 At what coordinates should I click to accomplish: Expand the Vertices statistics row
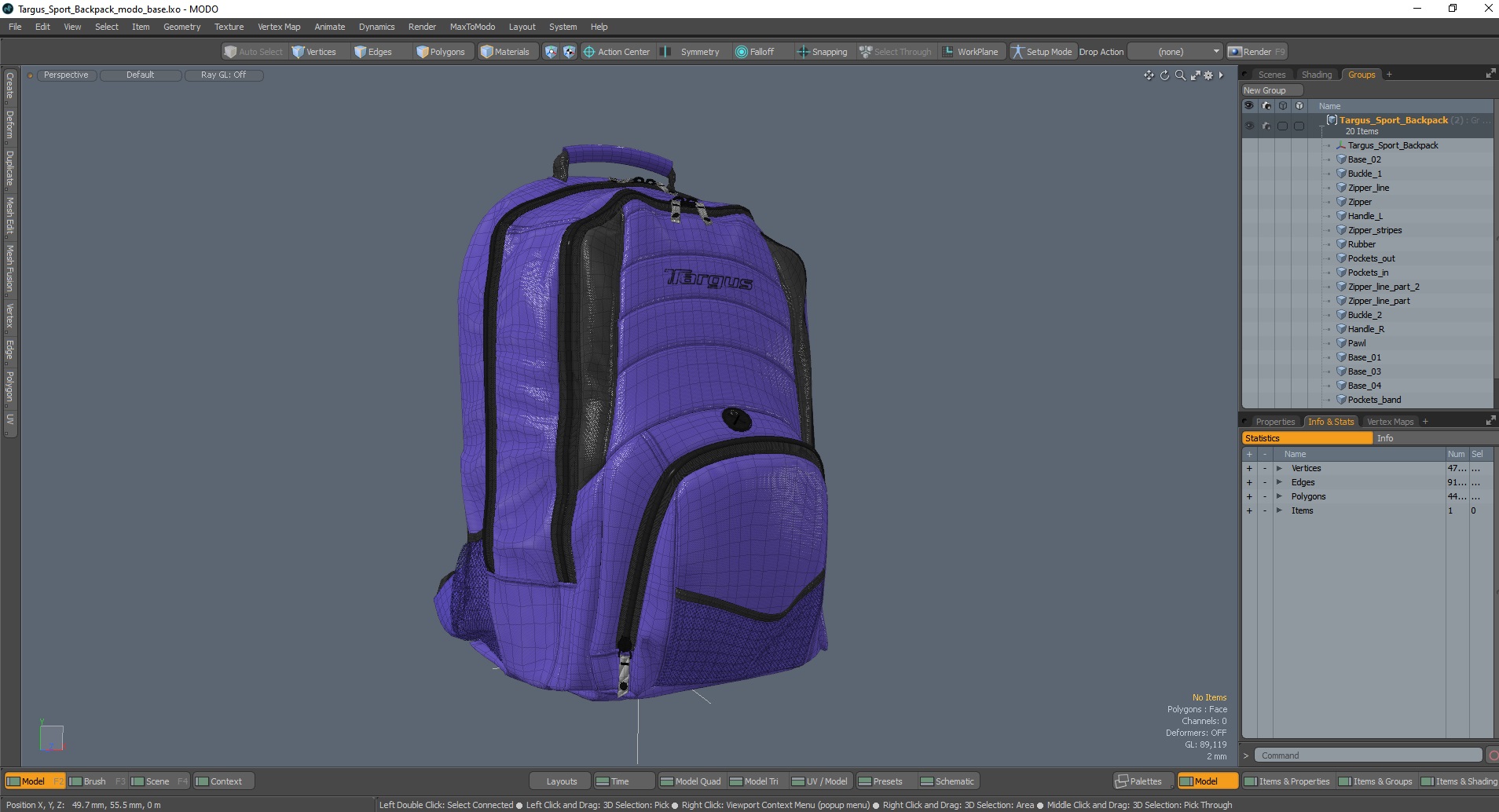[1279, 469]
